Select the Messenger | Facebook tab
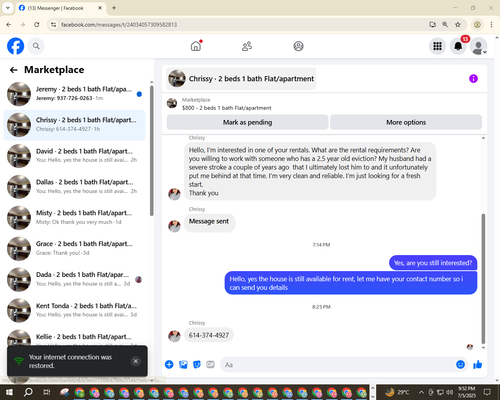The height and width of the screenshot is (400, 500). (61, 8)
